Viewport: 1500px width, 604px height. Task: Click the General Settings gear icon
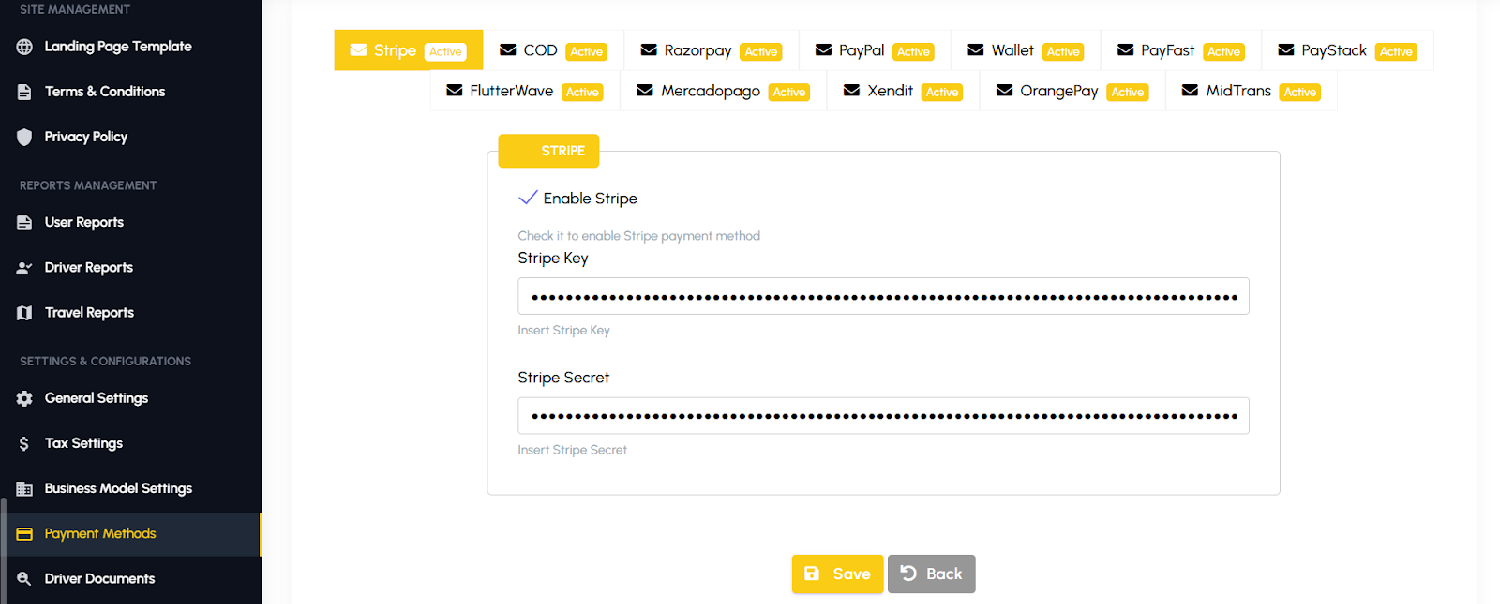[x=25, y=399]
